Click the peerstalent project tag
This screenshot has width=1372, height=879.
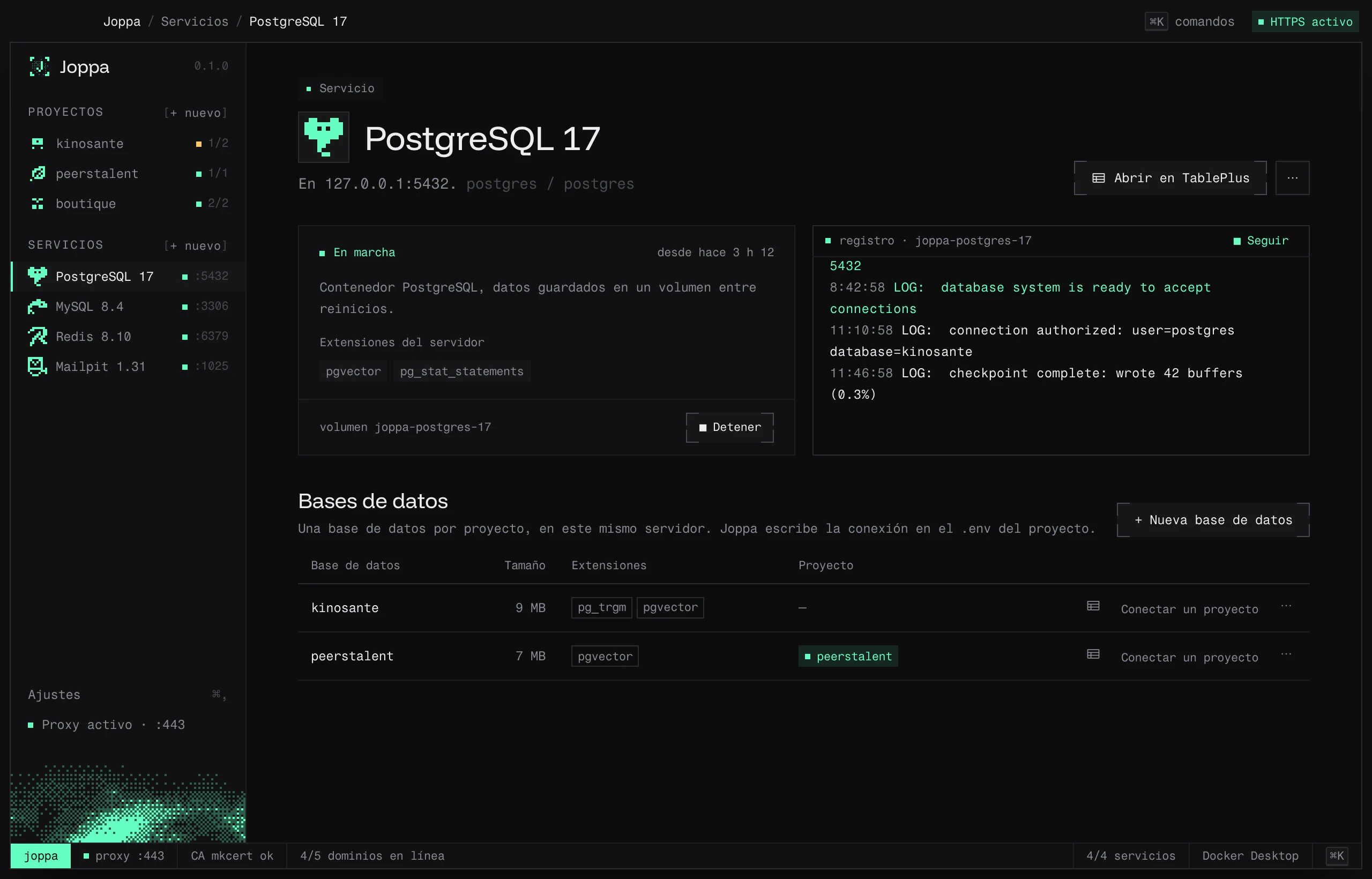pos(848,657)
